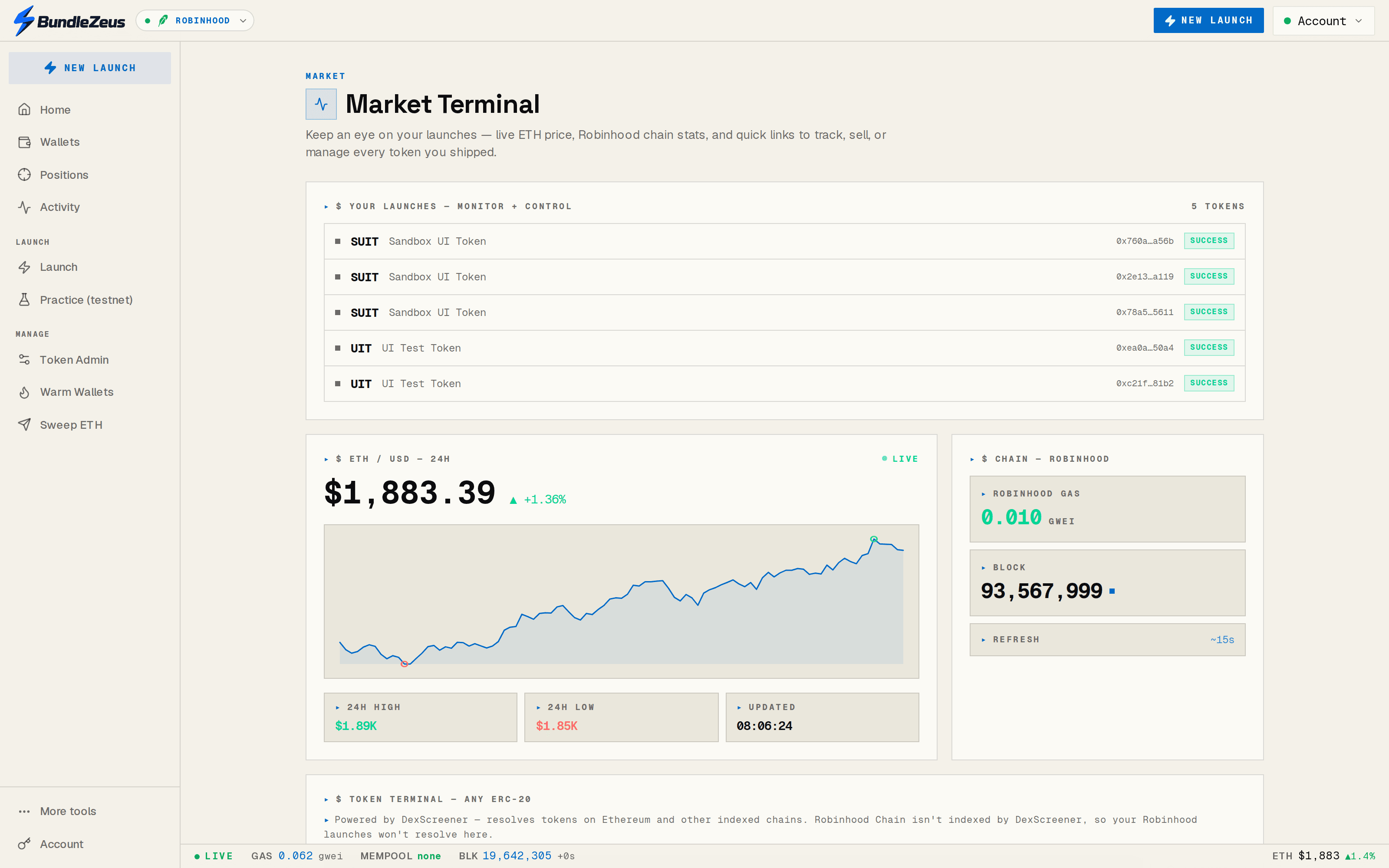
Task: Click the Warm Wallets flame icon
Action: (24, 392)
